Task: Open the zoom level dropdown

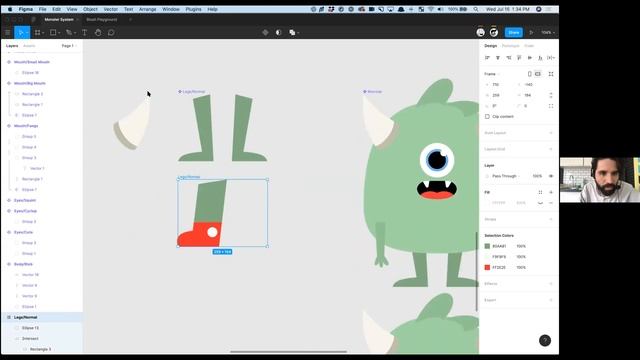Action: point(548,33)
